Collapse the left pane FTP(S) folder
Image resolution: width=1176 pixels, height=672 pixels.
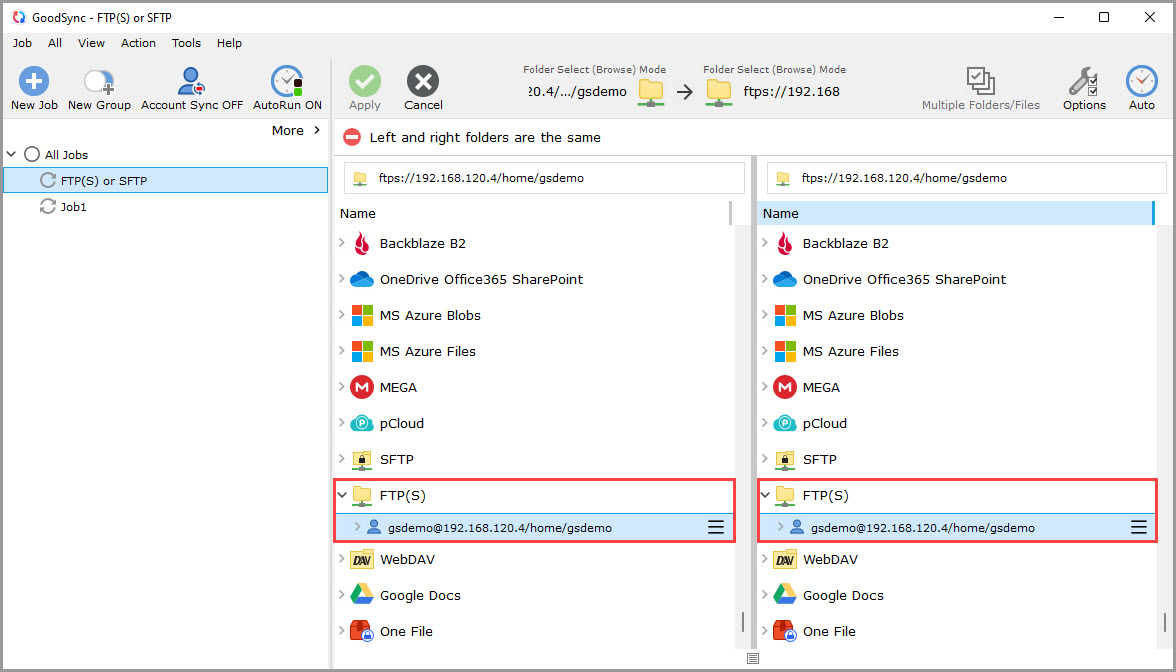(x=342, y=495)
